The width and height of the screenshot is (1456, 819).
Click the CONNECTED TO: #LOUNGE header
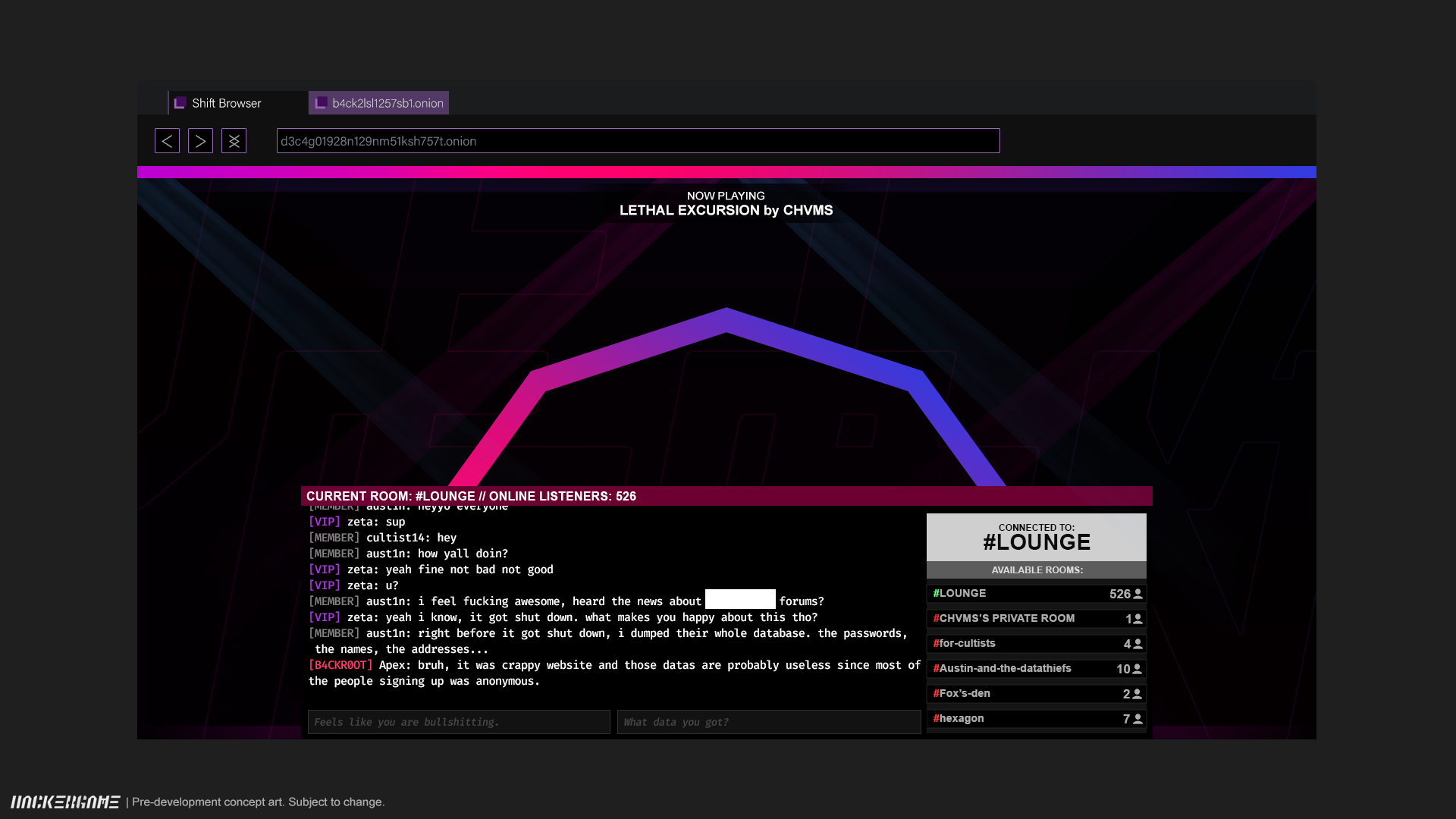(1036, 538)
